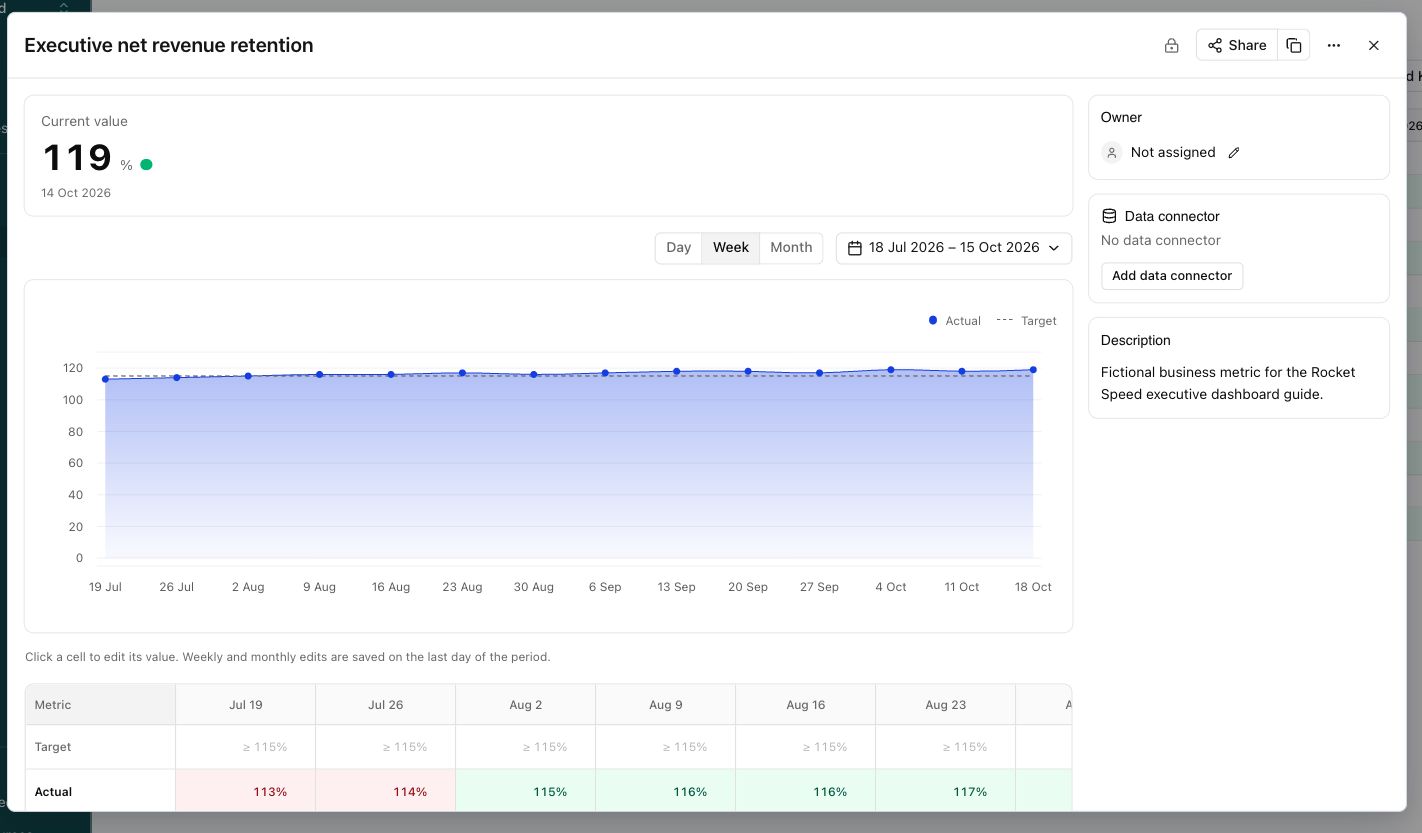
Task: Toggle the Actual series in legend
Action: [x=955, y=321]
